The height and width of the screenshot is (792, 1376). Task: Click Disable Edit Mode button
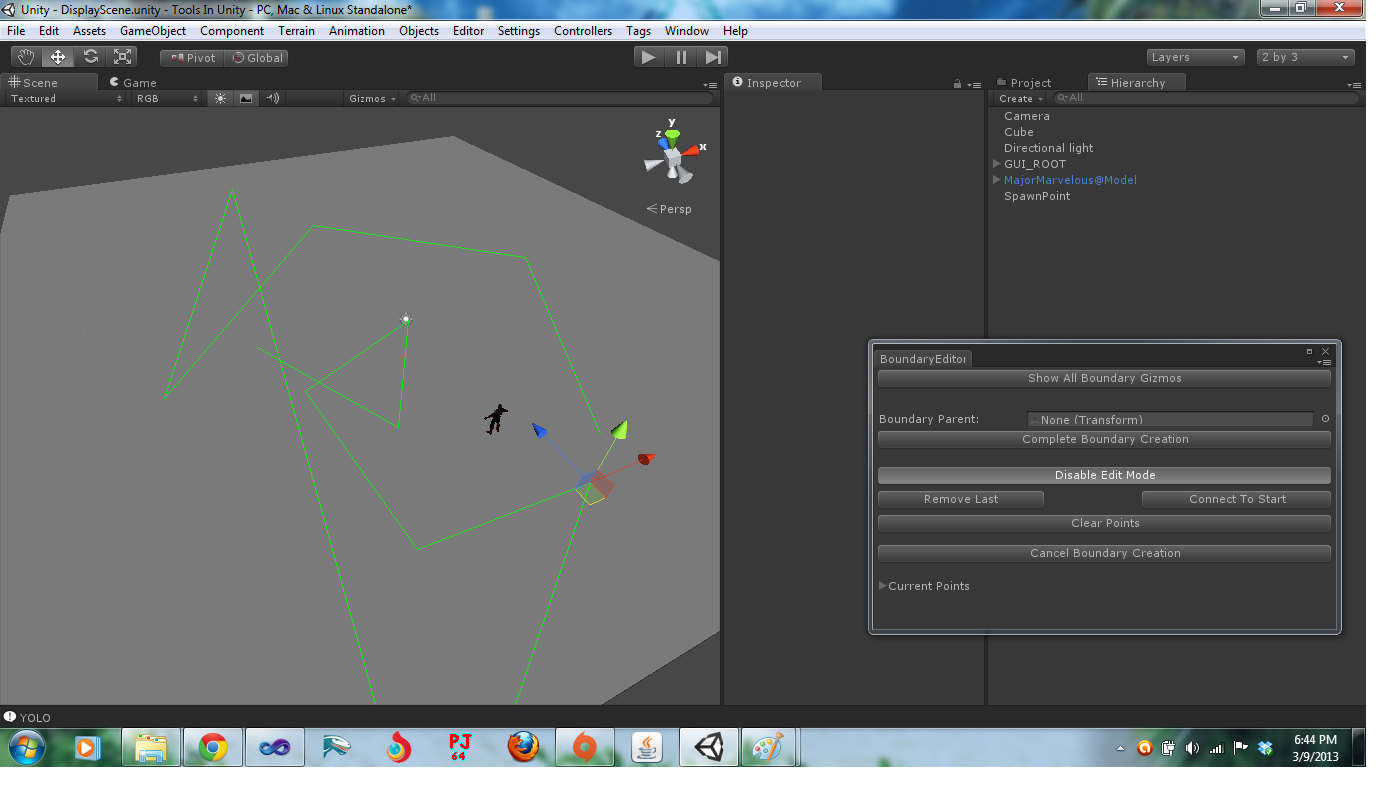1104,475
